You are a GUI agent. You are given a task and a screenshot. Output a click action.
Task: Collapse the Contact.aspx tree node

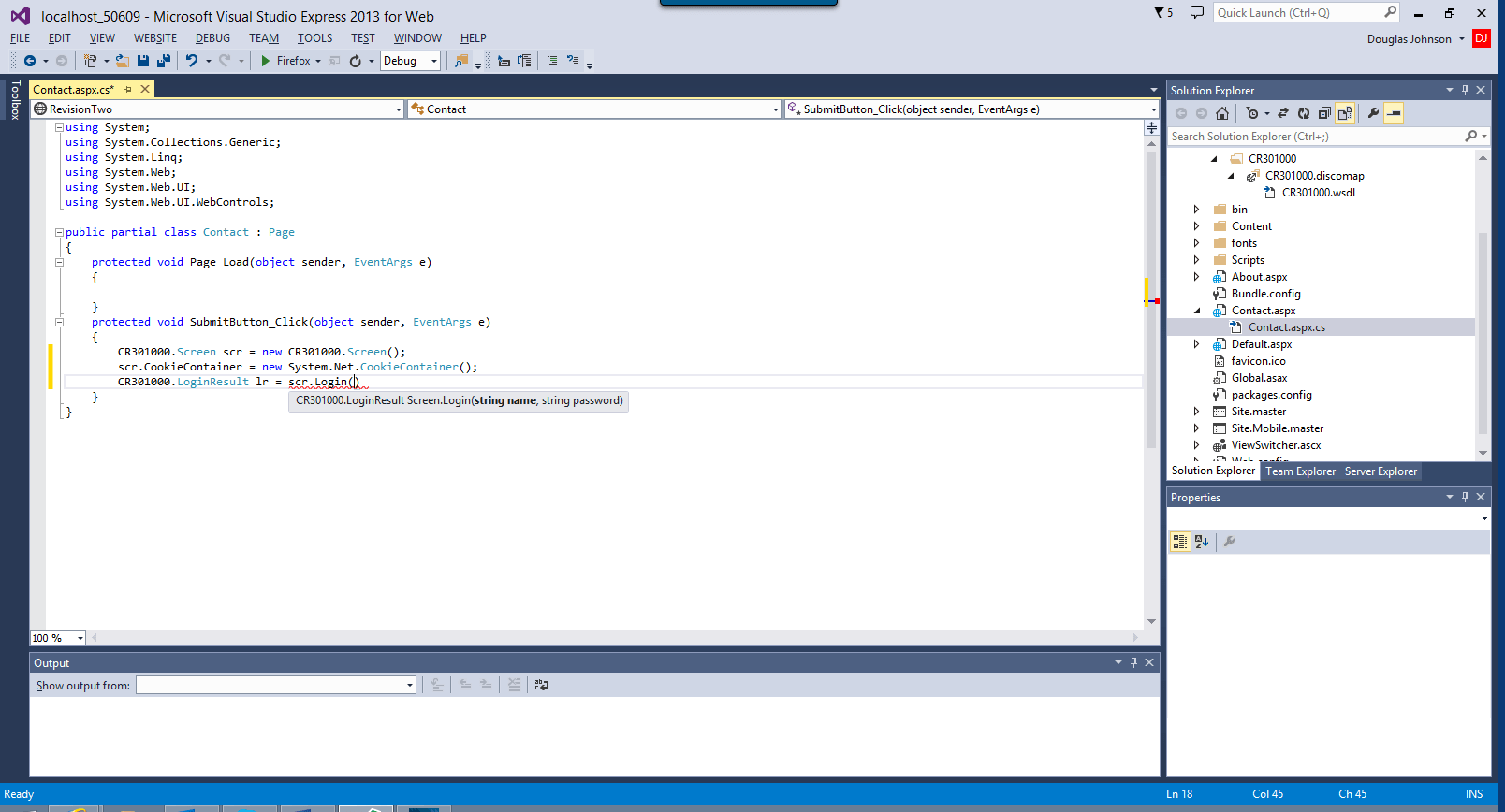(x=1196, y=311)
